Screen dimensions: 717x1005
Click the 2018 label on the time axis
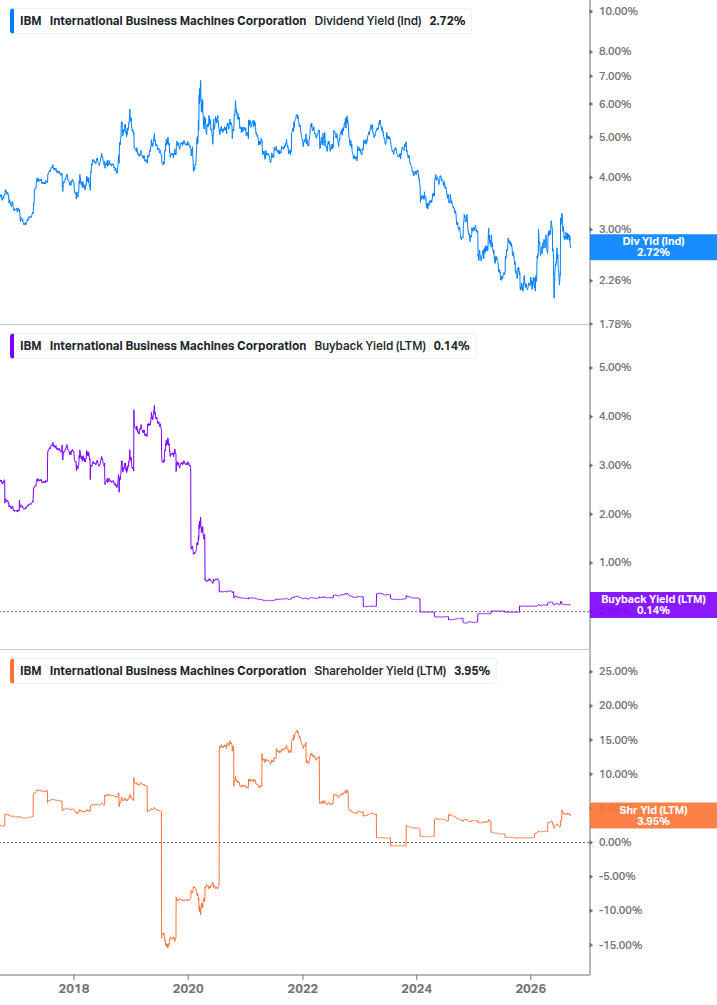pos(74,988)
